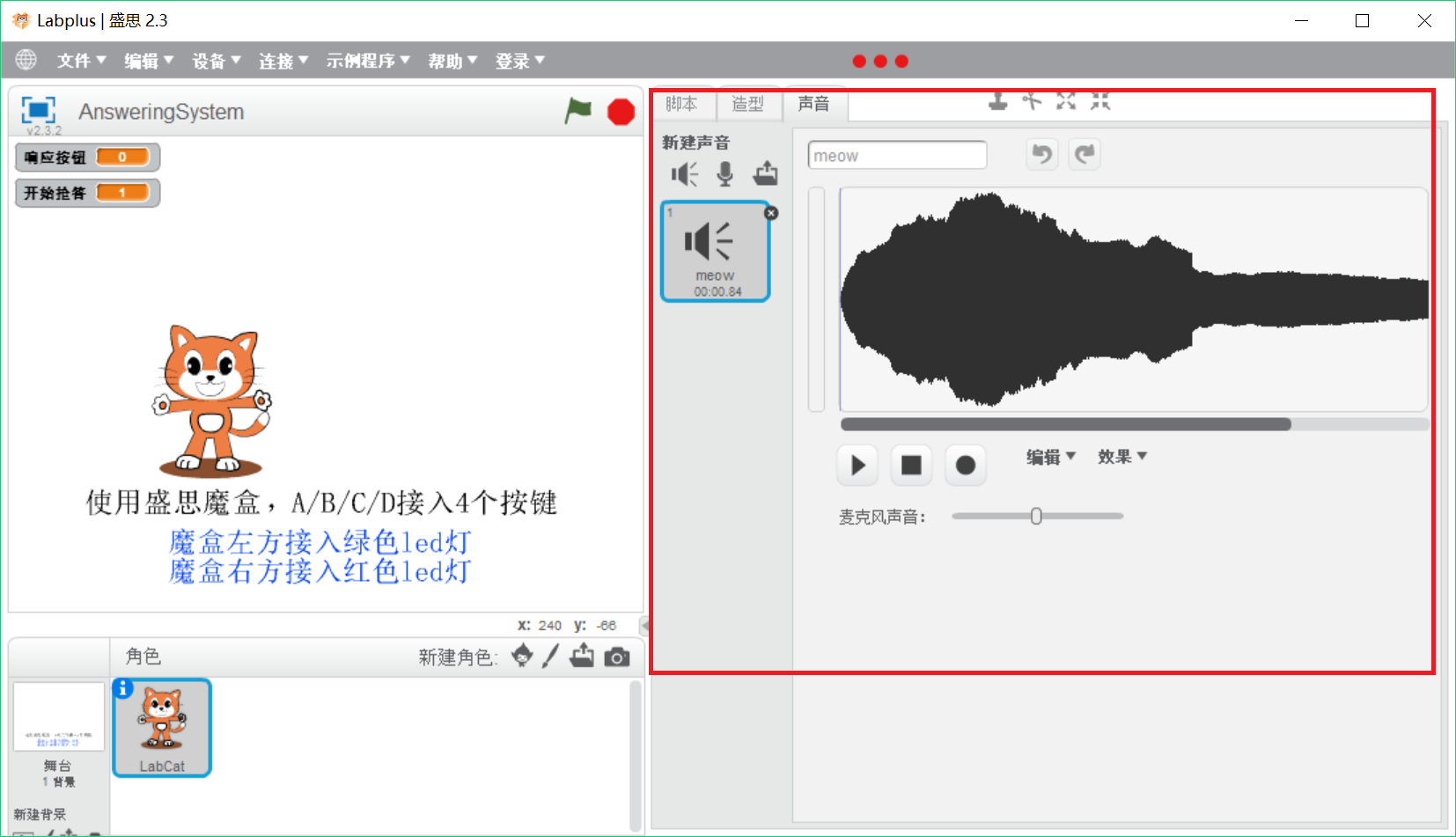The image size is (1456, 837).
Task: Switch to the 造型 tab
Action: point(749,104)
